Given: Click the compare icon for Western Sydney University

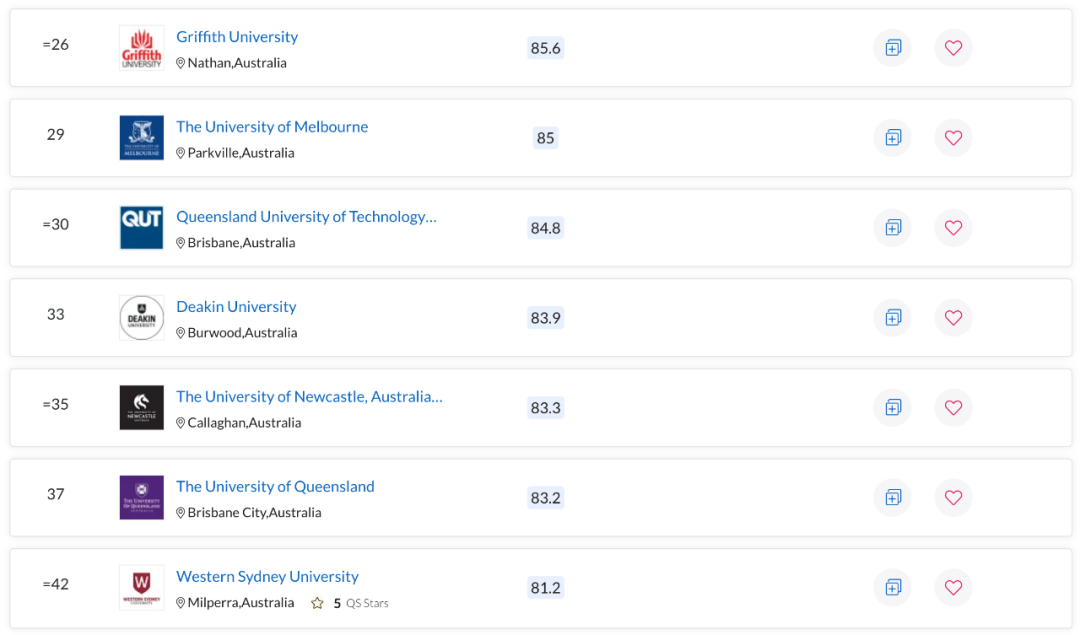Looking at the screenshot, I should click(x=892, y=588).
